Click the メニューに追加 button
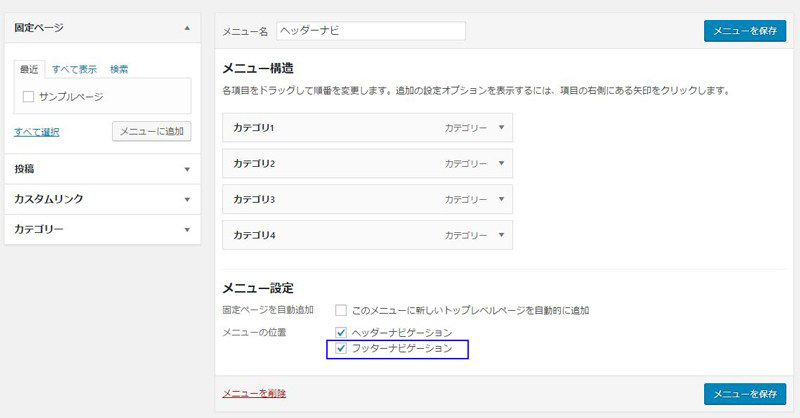The height and width of the screenshot is (418, 800). [152, 132]
